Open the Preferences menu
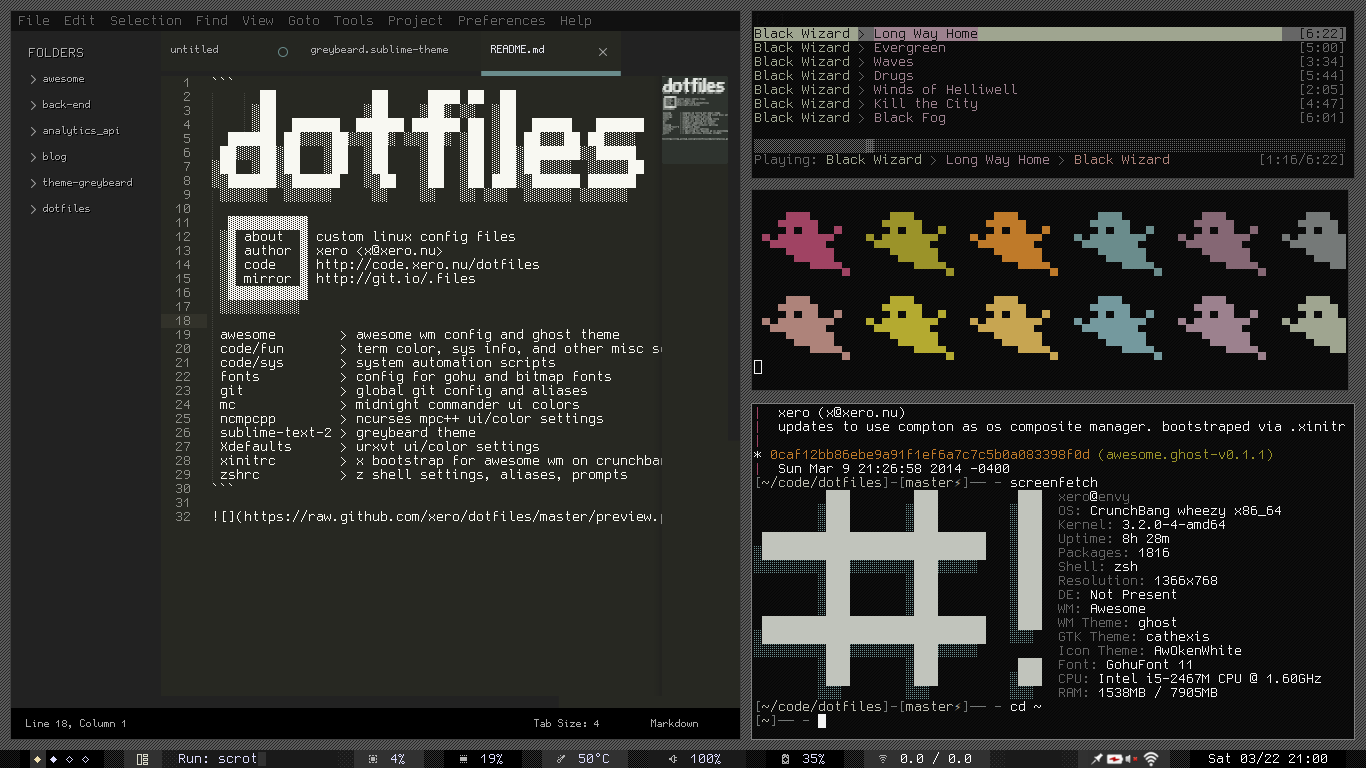1366x768 pixels. click(502, 20)
